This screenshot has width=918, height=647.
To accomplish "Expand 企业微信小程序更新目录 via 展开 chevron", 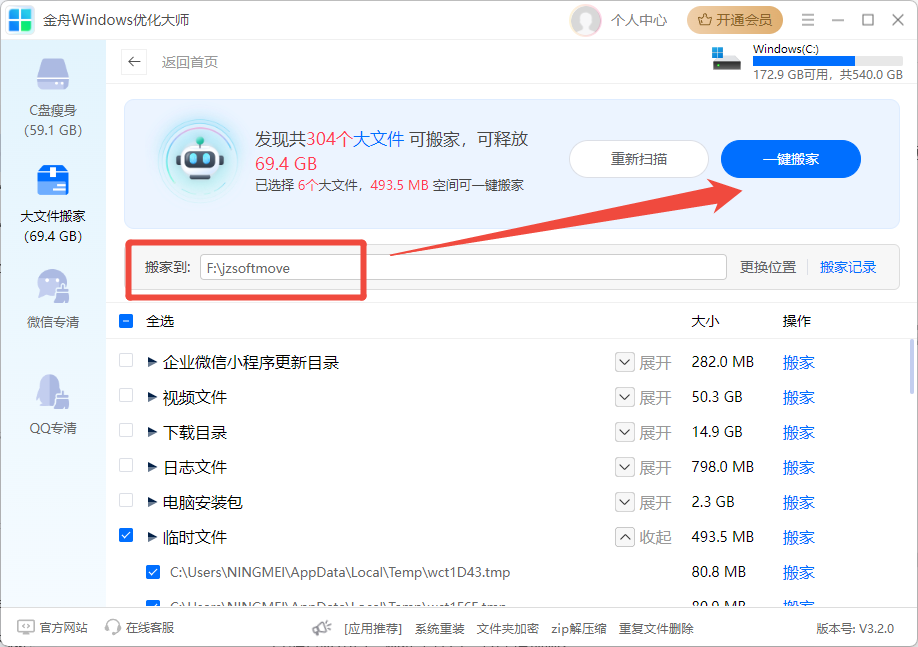I will [x=625, y=362].
